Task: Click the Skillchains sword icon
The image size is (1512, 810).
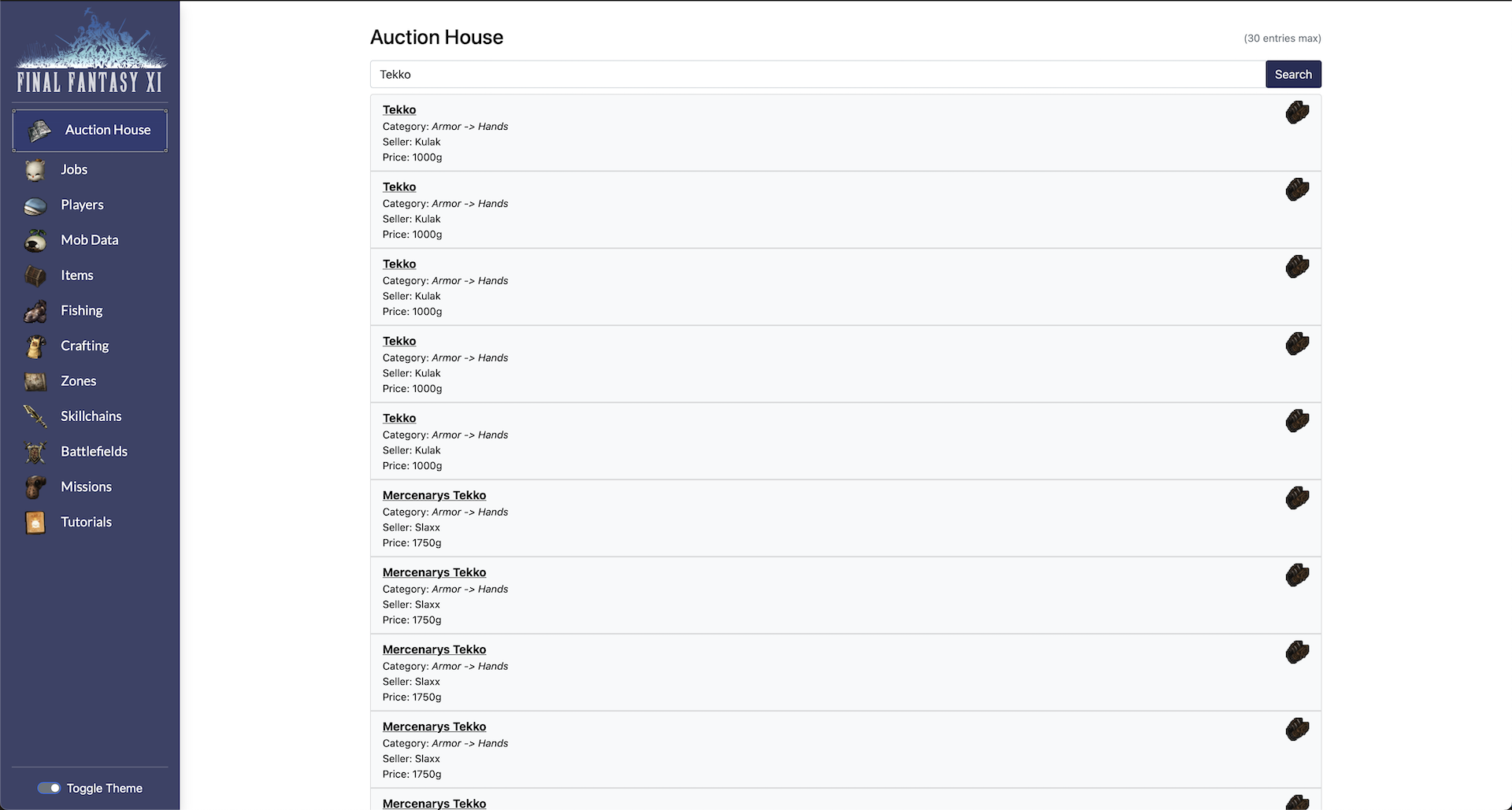Action: [x=35, y=416]
